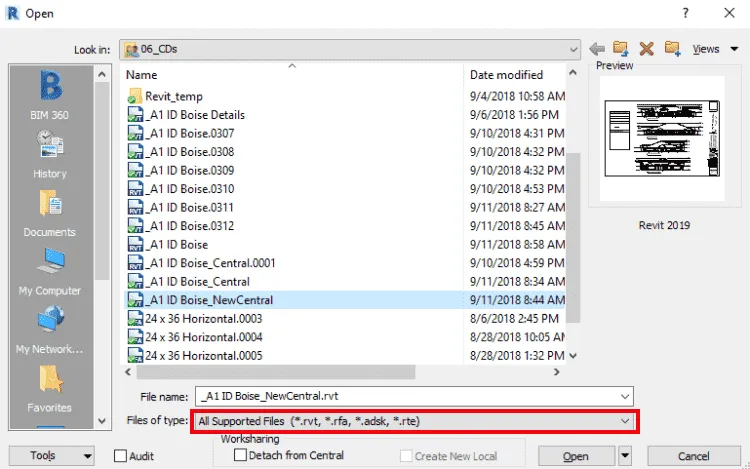This screenshot has height=469, width=750.
Task: Select _A1 ID Boise.0308 file name
Action: point(190,152)
